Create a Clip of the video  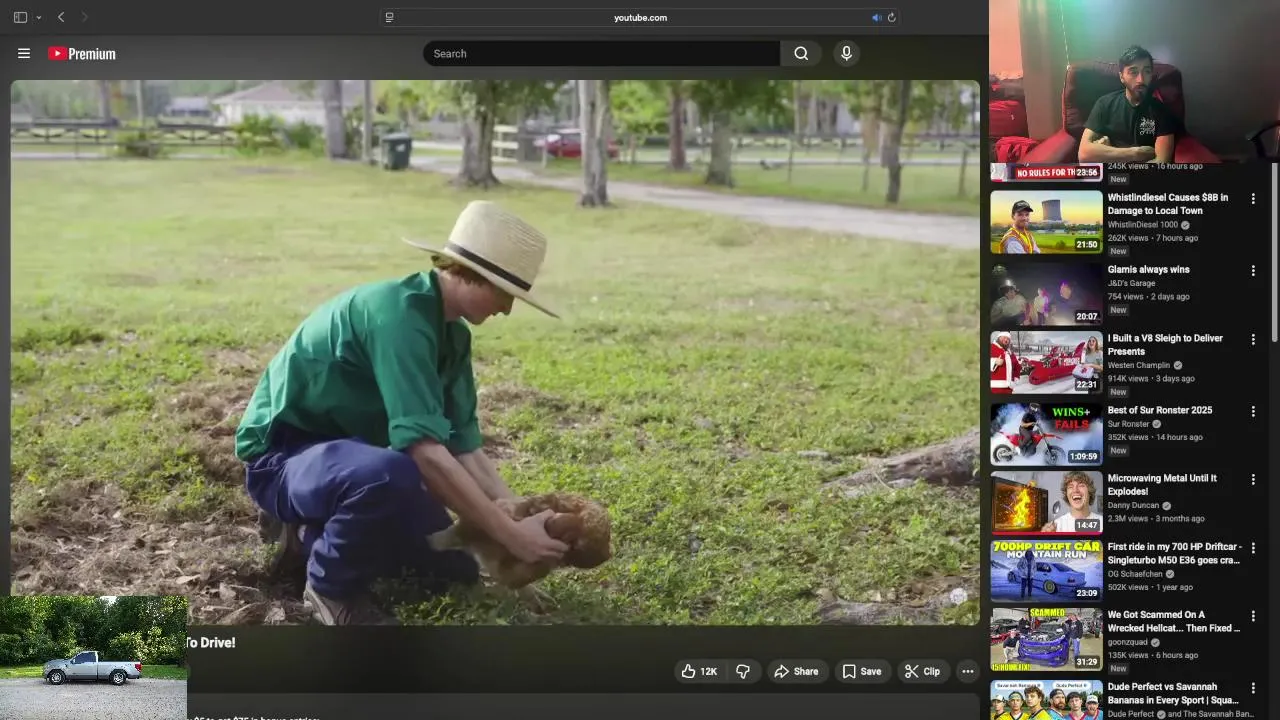[x=922, y=671]
